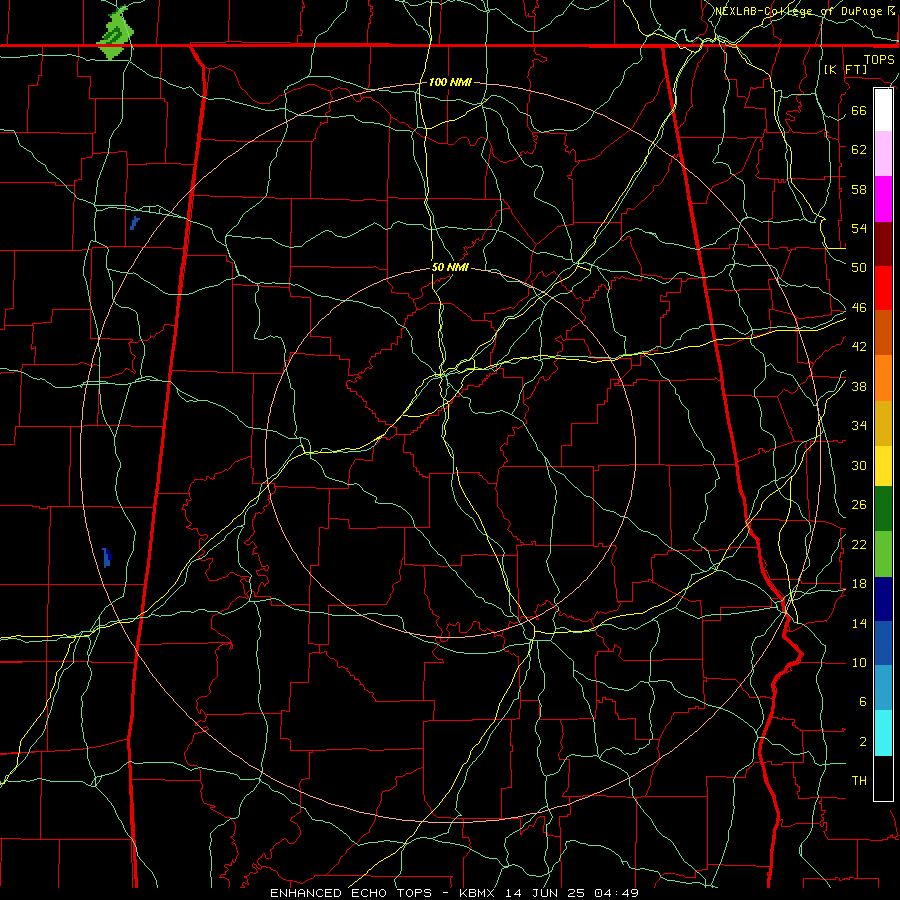This screenshot has height=900, width=900.
Task: Select the dark green legend swatch
Action: point(883,508)
